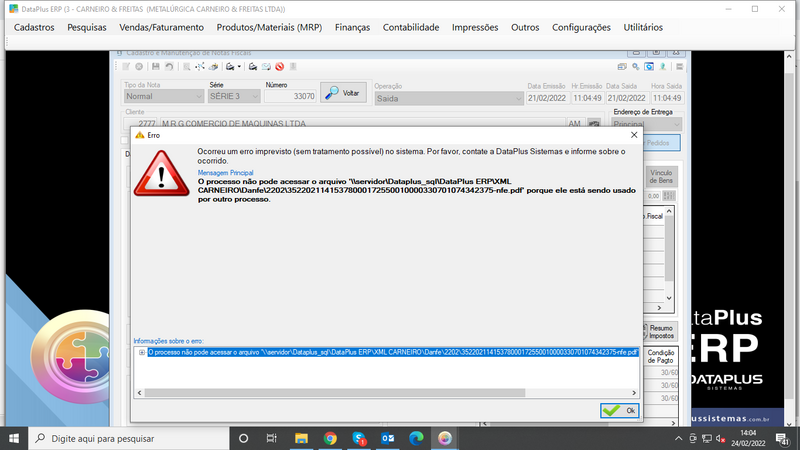Open the Configurações menu

(581, 28)
